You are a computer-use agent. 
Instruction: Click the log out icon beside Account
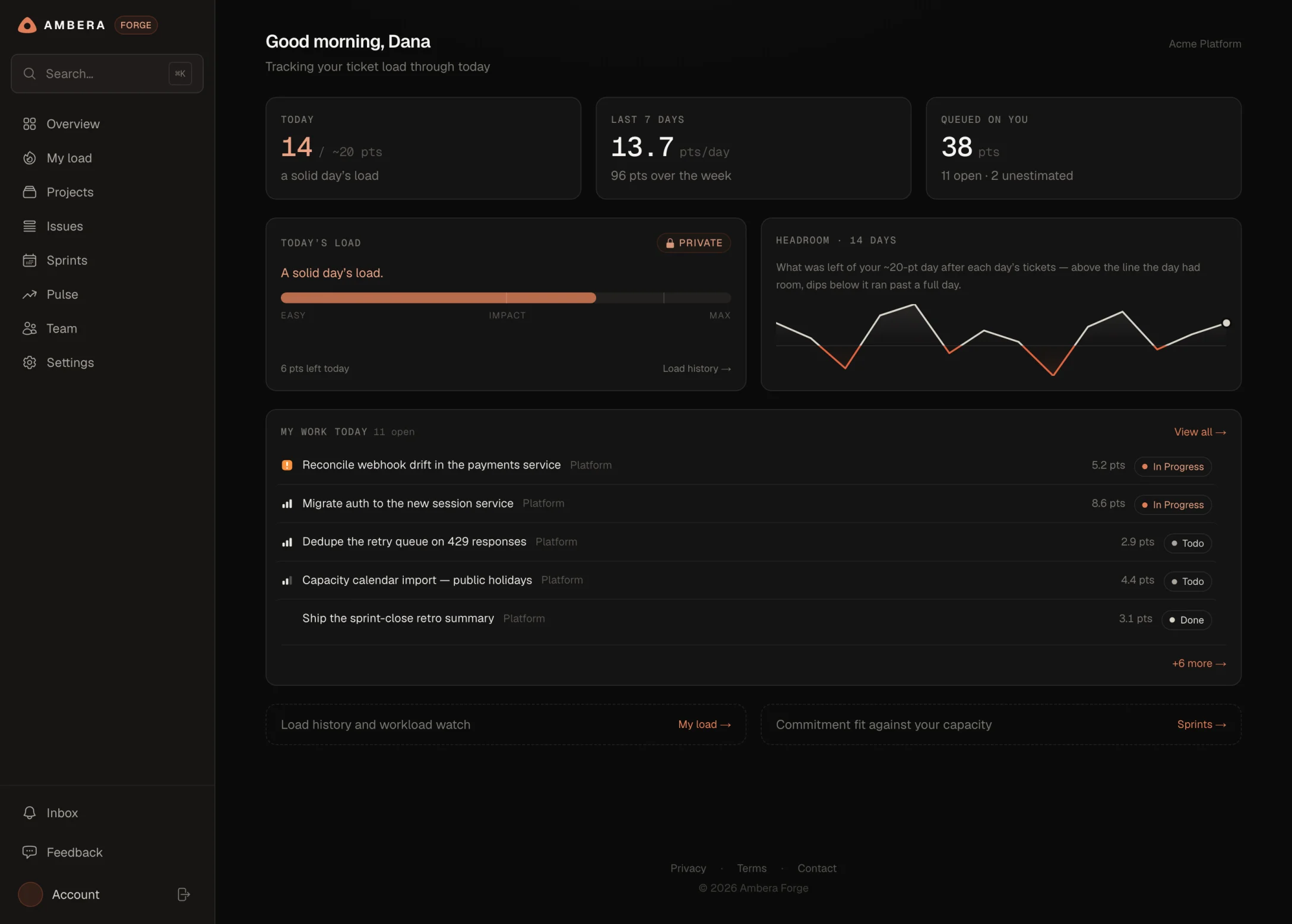tap(183, 894)
